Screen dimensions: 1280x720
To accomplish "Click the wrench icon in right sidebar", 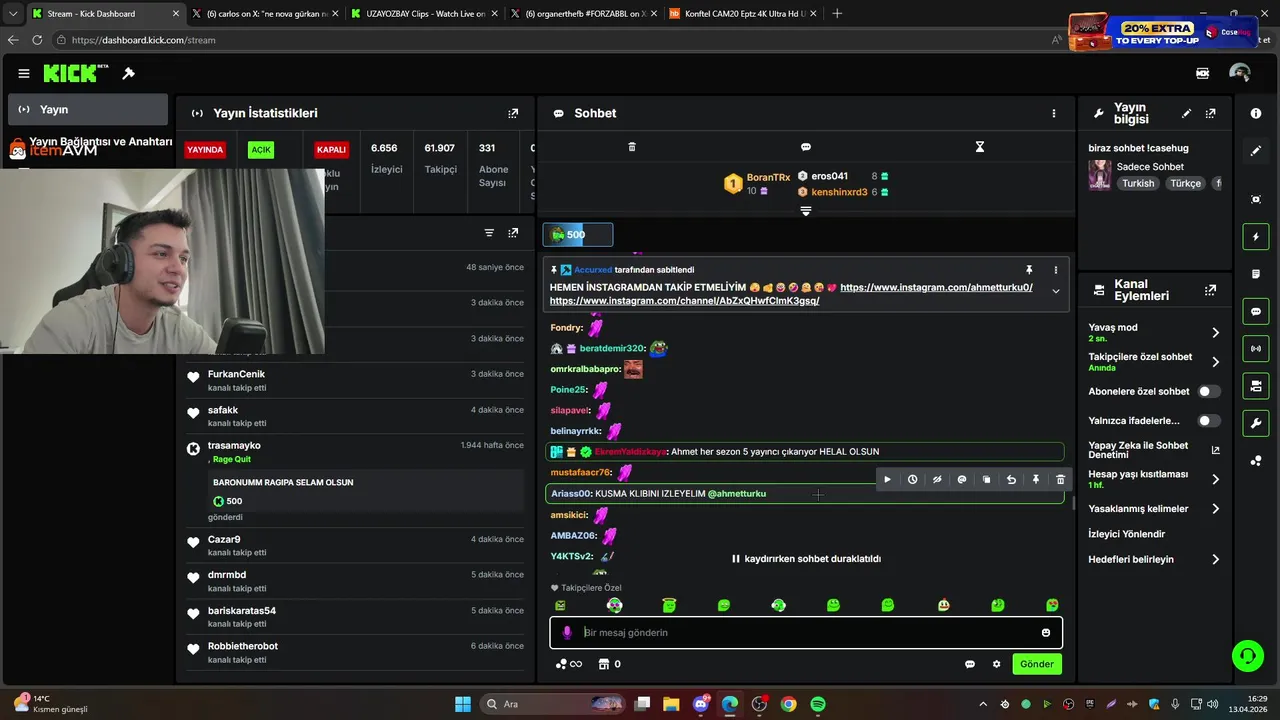I will [x=1256, y=423].
